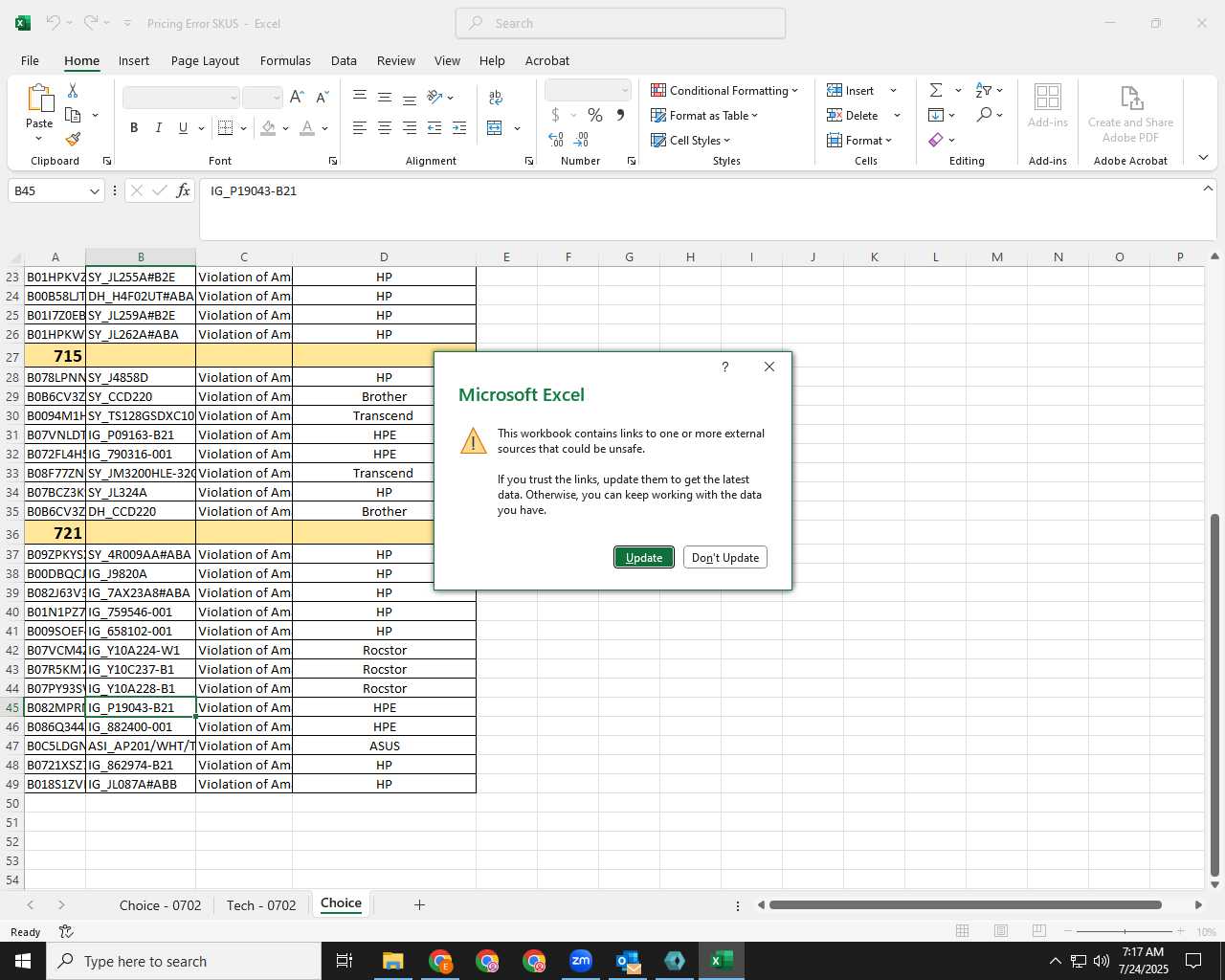Open the Format cells dropdown
The width and height of the screenshot is (1225, 980).
(859, 140)
